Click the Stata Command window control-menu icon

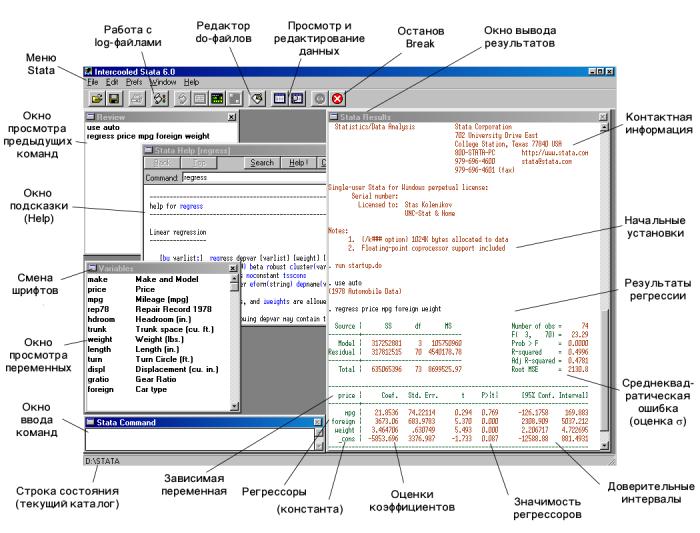(90, 422)
